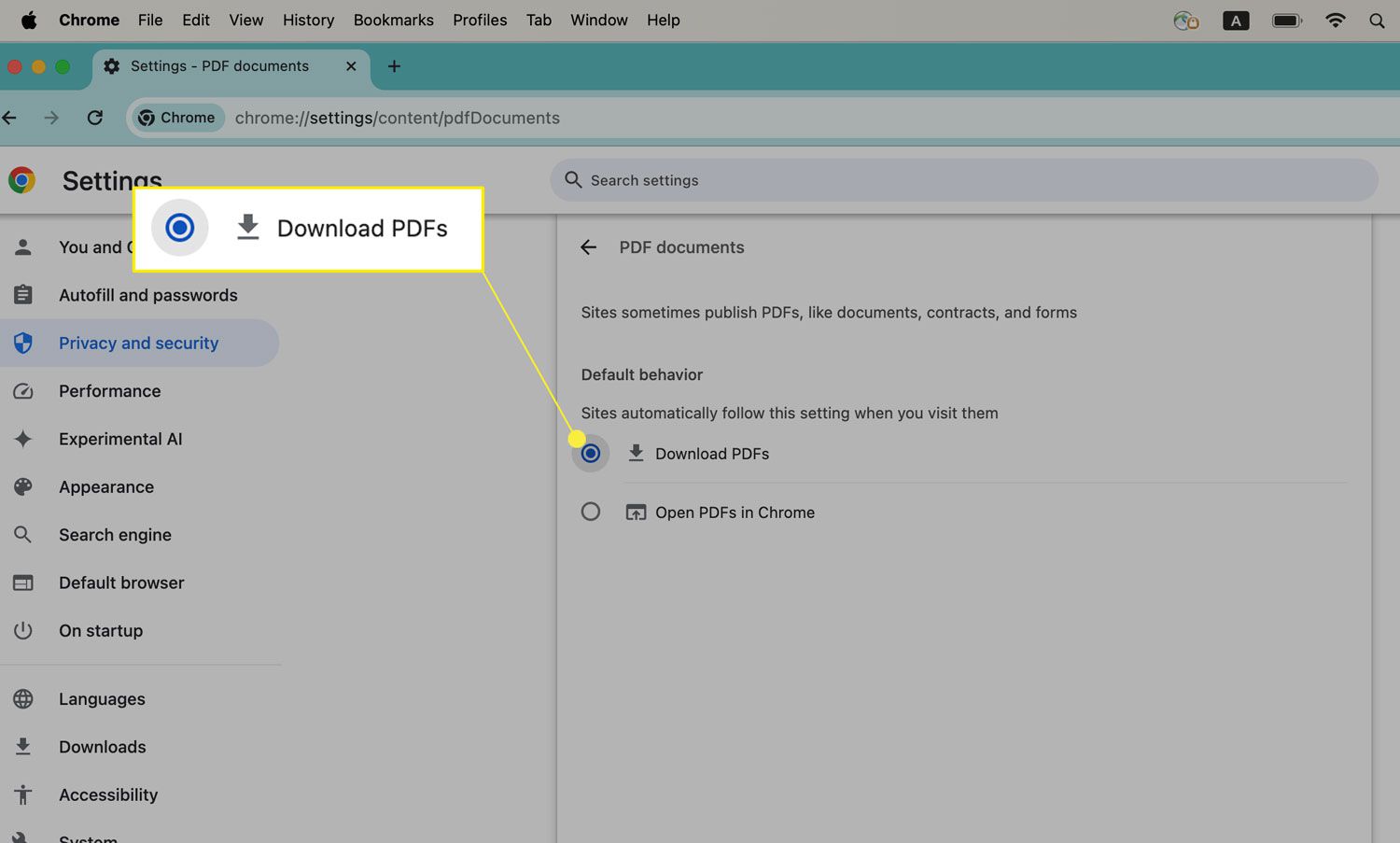Go back using PDF documents back arrow
Viewport: 1400px width, 843px height.
(x=588, y=247)
